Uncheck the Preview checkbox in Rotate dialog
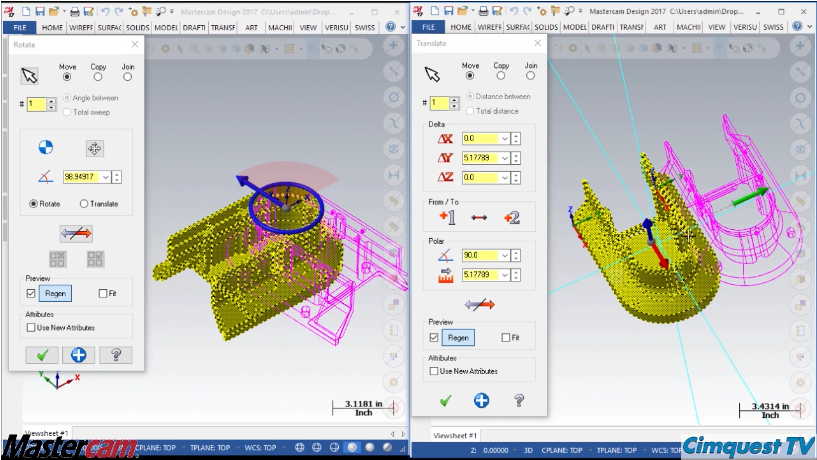The image size is (817, 460). click(x=31, y=293)
